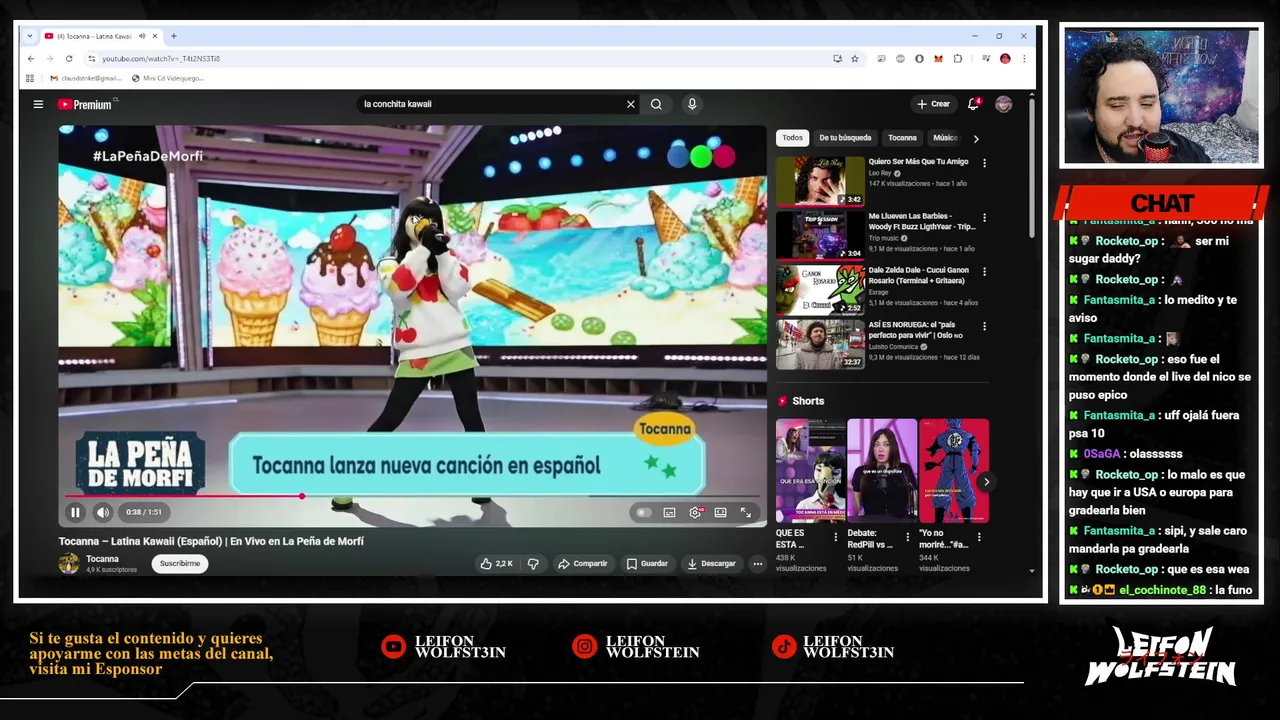Open the YouTube notifications bell
The image size is (1280, 720).
pyautogui.click(x=973, y=104)
